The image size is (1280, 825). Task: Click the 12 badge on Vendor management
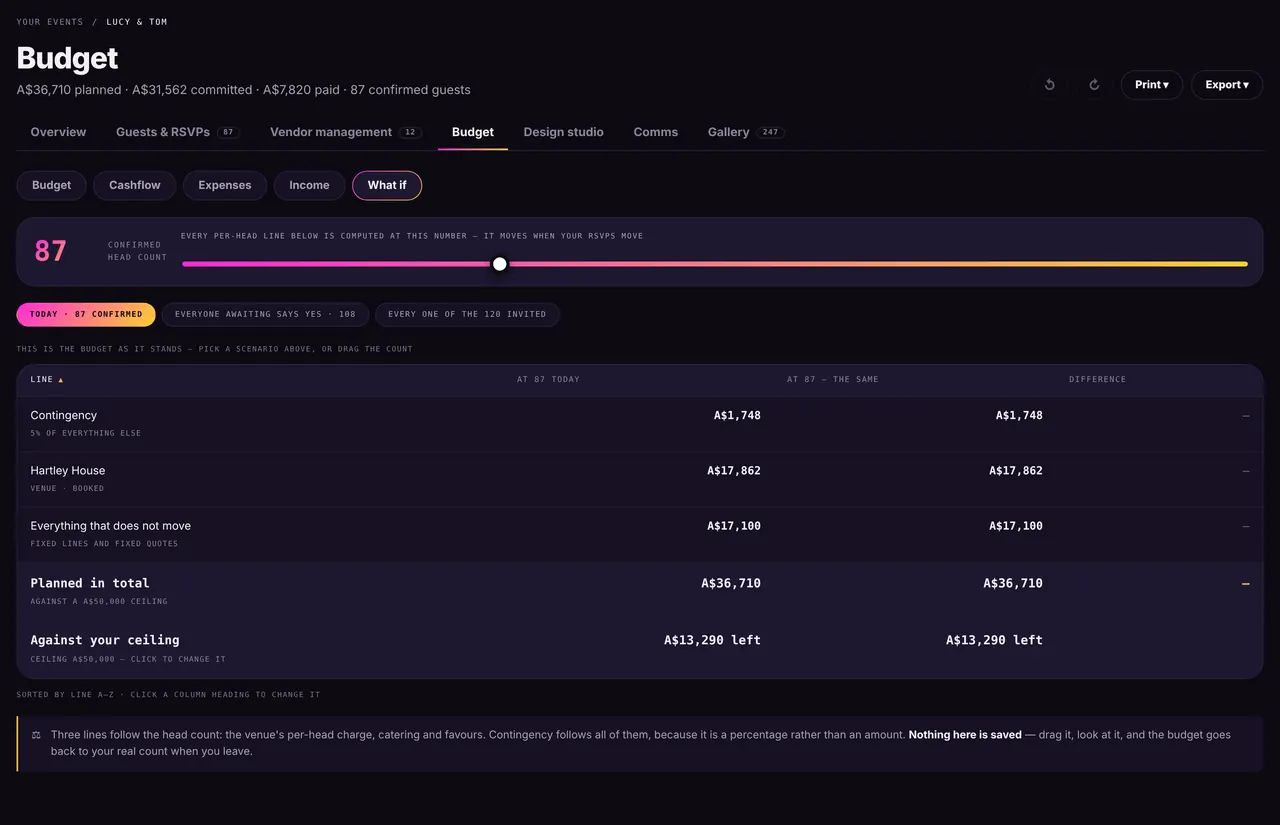[410, 132]
